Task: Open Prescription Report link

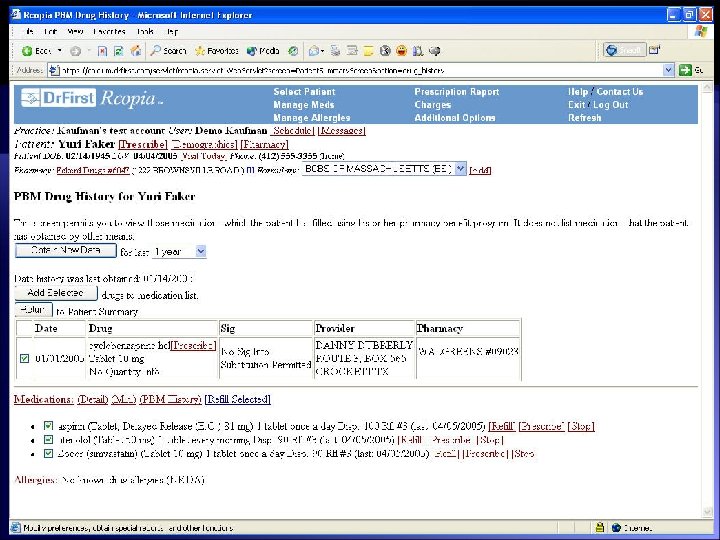Action: pyautogui.click(x=456, y=92)
